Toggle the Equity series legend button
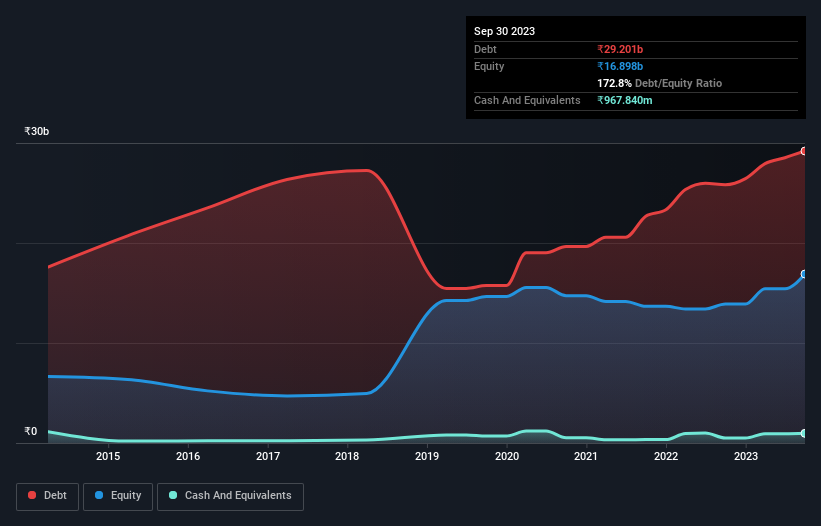 118,496
